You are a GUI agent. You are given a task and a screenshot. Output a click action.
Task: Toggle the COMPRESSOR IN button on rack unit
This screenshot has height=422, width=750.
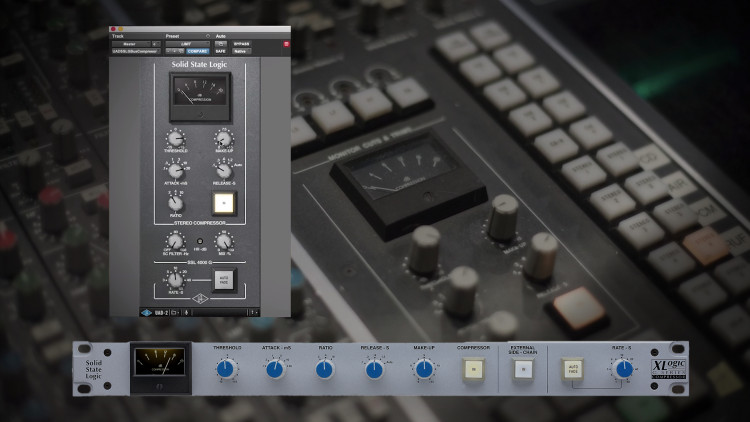tap(474, 369)
